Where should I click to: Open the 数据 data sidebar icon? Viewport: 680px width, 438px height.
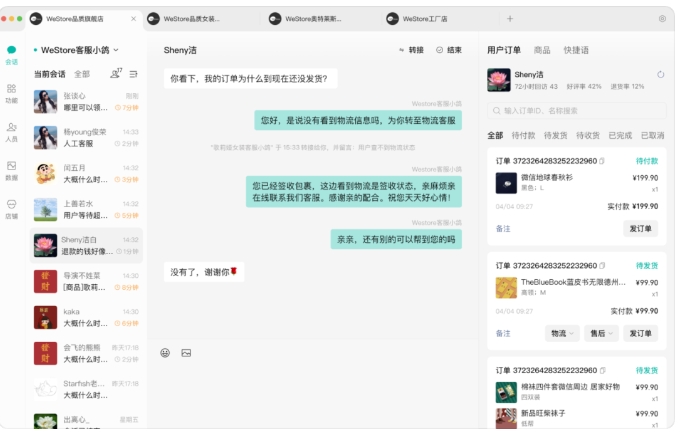point(12,170)
